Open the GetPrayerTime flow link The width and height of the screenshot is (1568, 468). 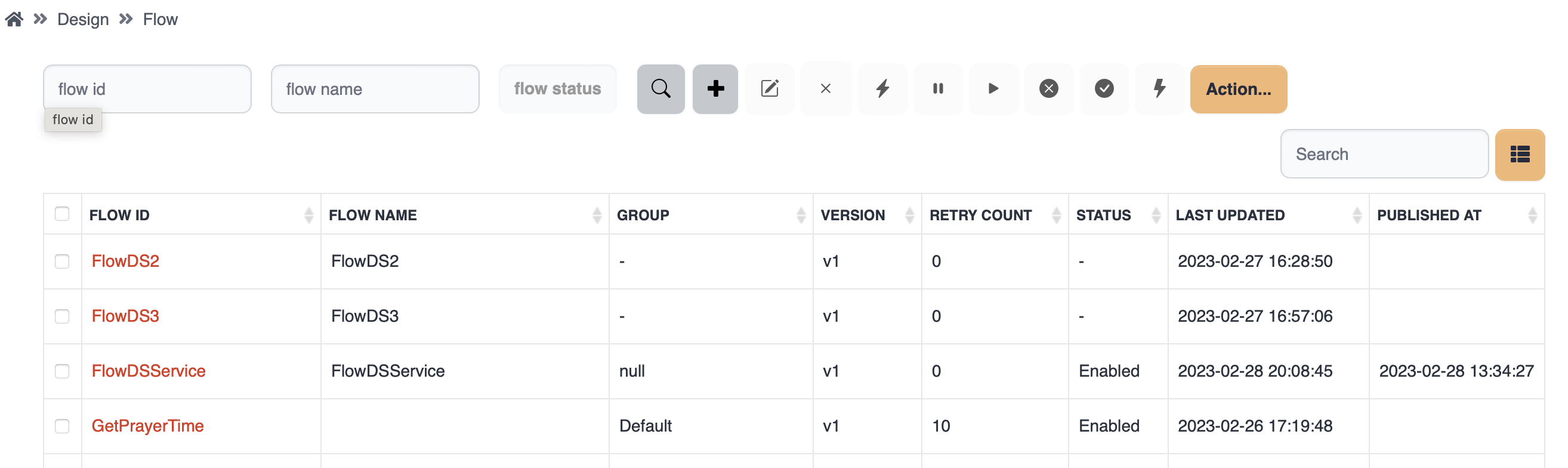pos(147,426)
